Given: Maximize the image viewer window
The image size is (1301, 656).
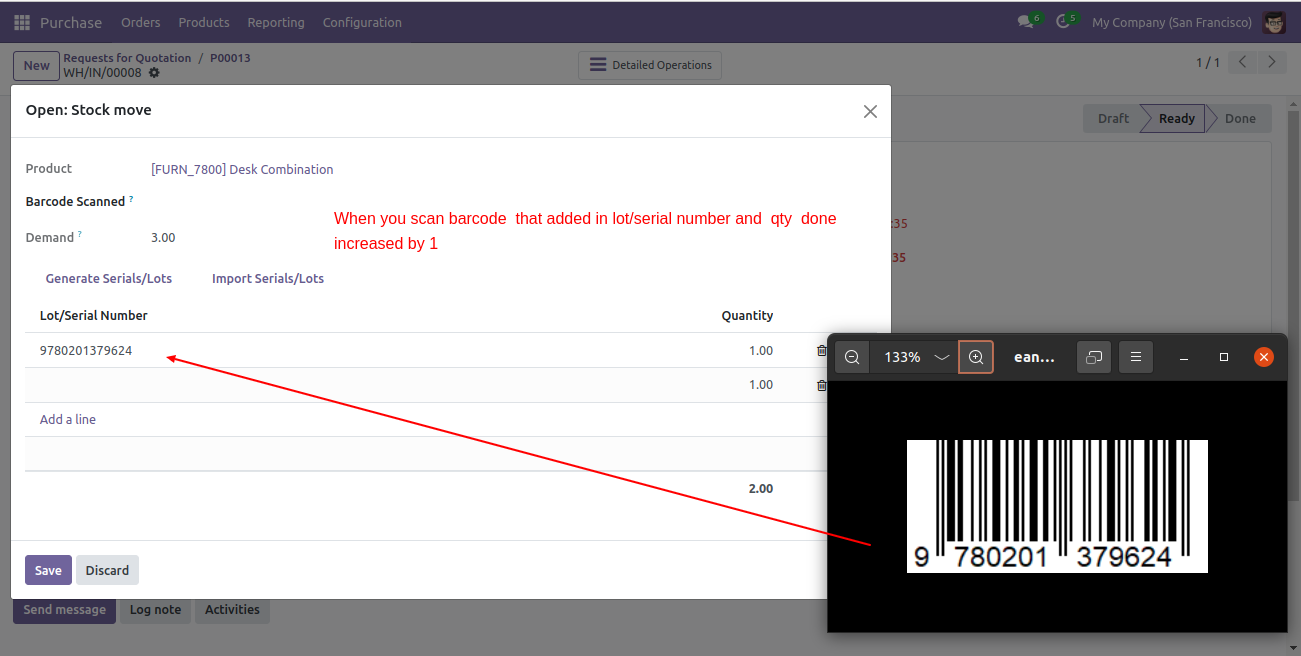Looking at the screenshot, I should click(1224, 357).
